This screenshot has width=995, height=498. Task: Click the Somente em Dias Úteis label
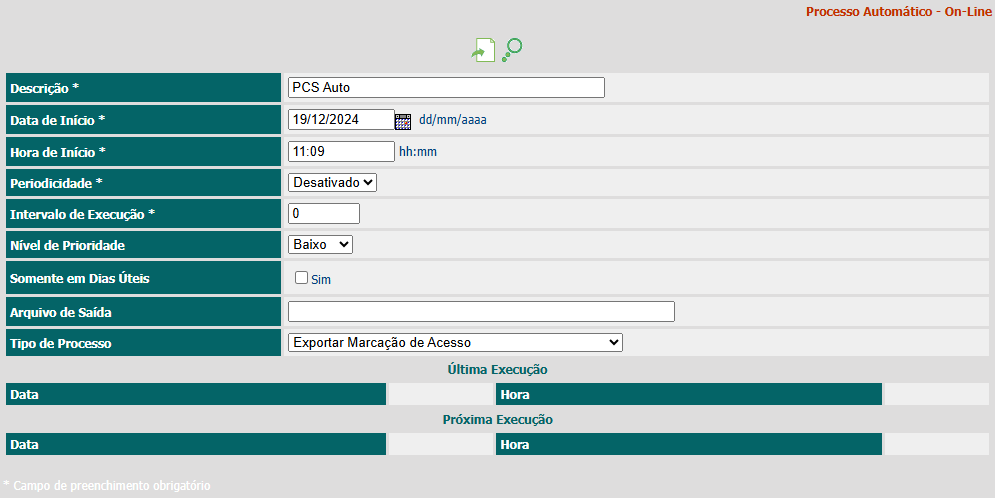[x=80, y=278]
